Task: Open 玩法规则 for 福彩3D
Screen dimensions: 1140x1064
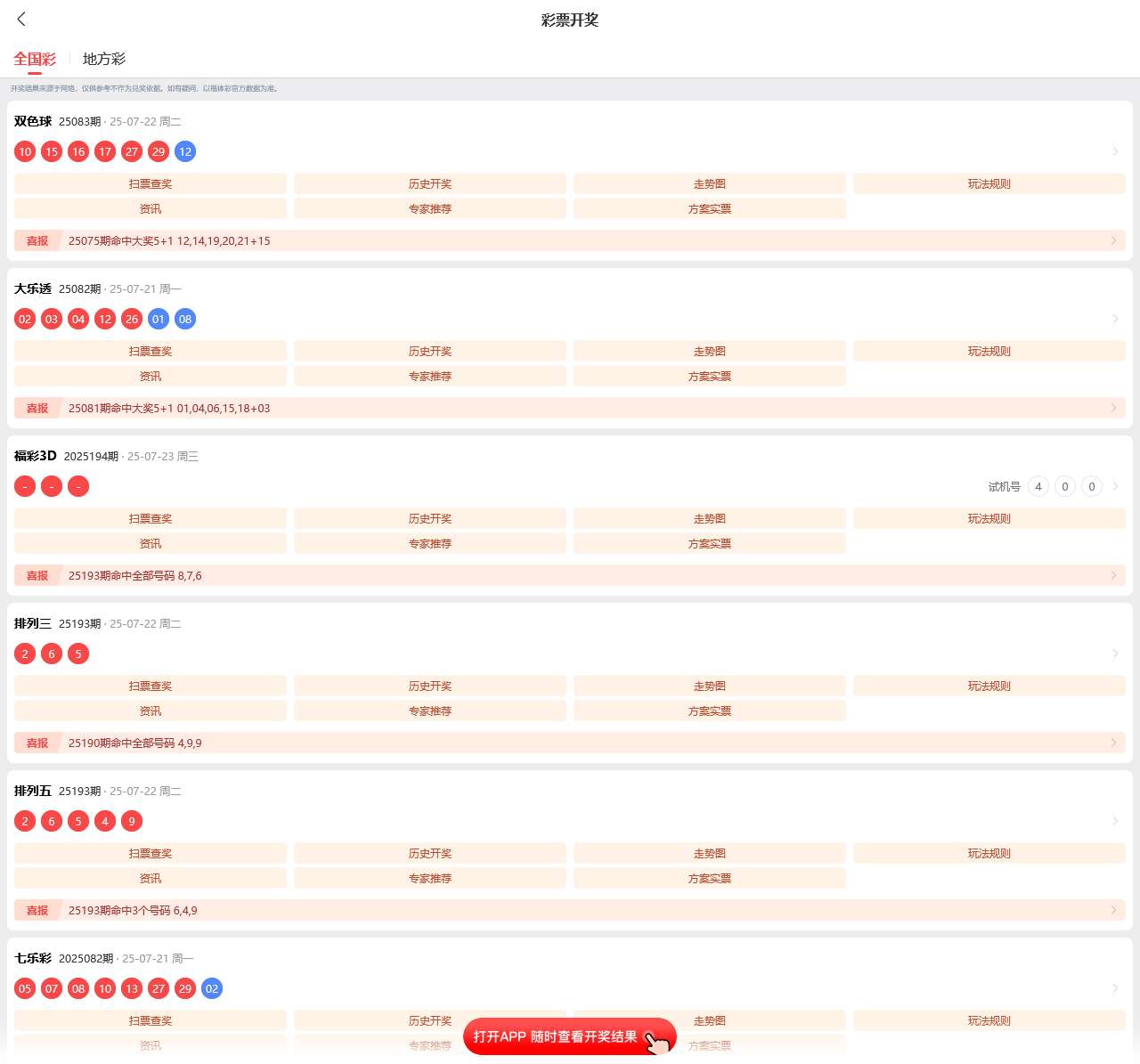Action: coord(989,518)
